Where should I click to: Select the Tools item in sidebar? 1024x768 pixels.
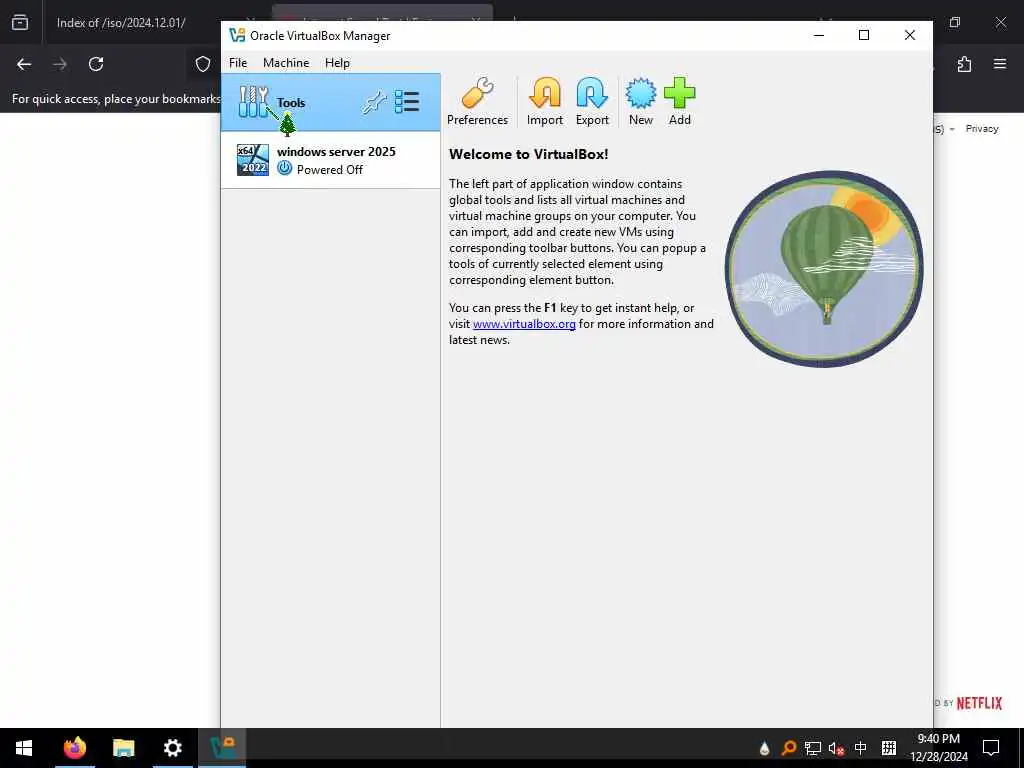pos(330,103)
